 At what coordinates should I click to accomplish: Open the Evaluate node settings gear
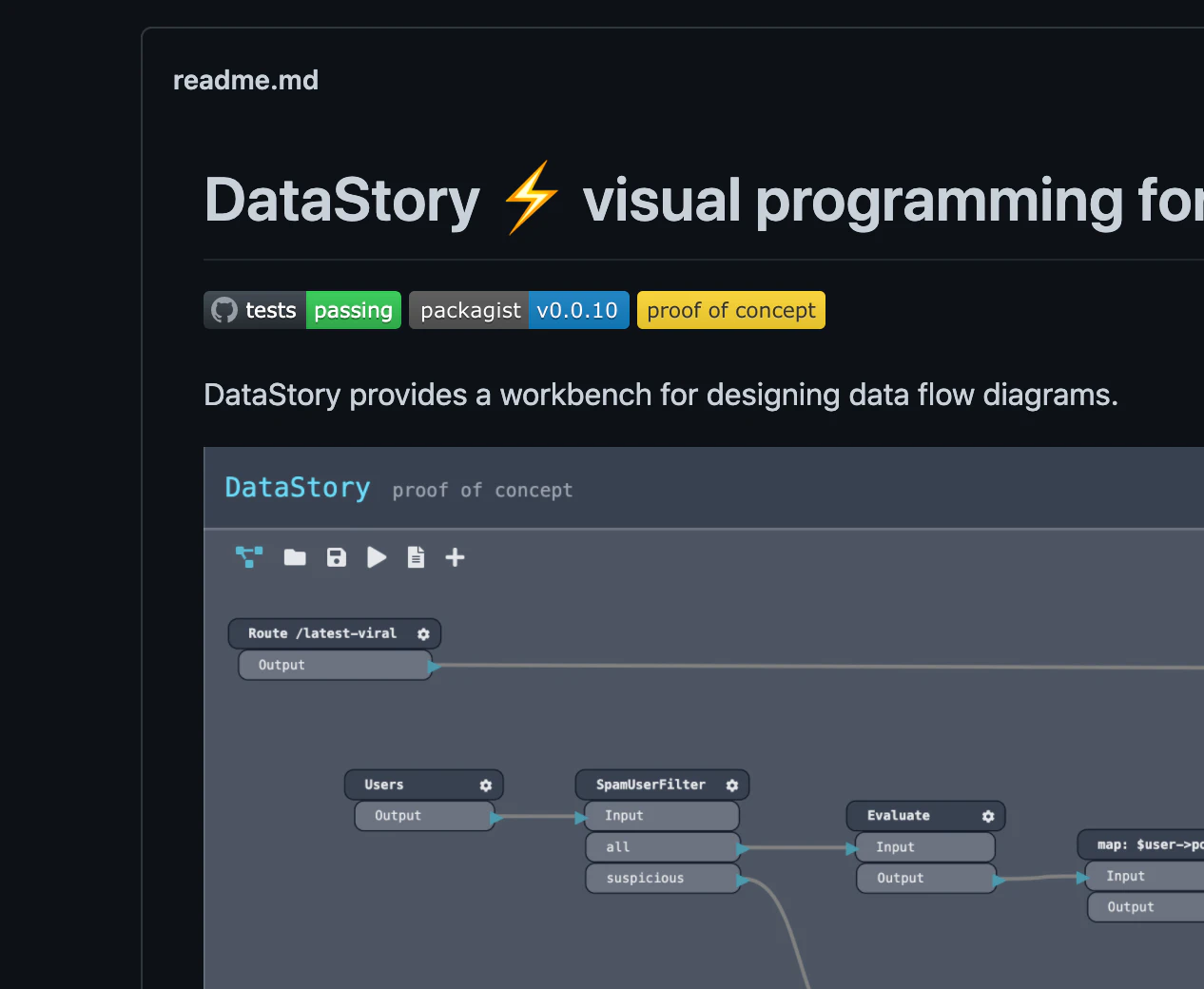point(988,816)
